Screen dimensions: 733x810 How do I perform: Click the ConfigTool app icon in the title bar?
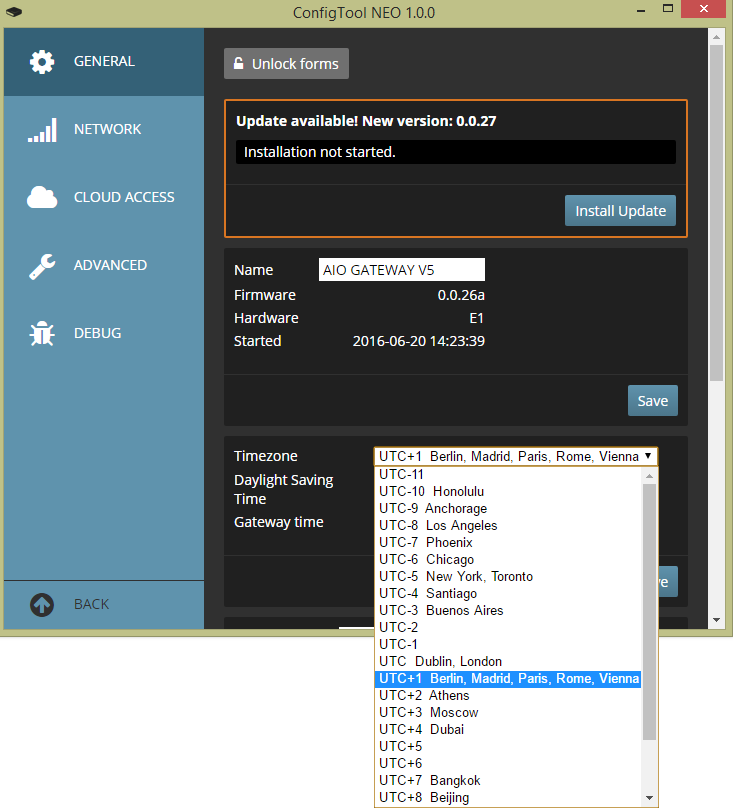coord(14,11)
